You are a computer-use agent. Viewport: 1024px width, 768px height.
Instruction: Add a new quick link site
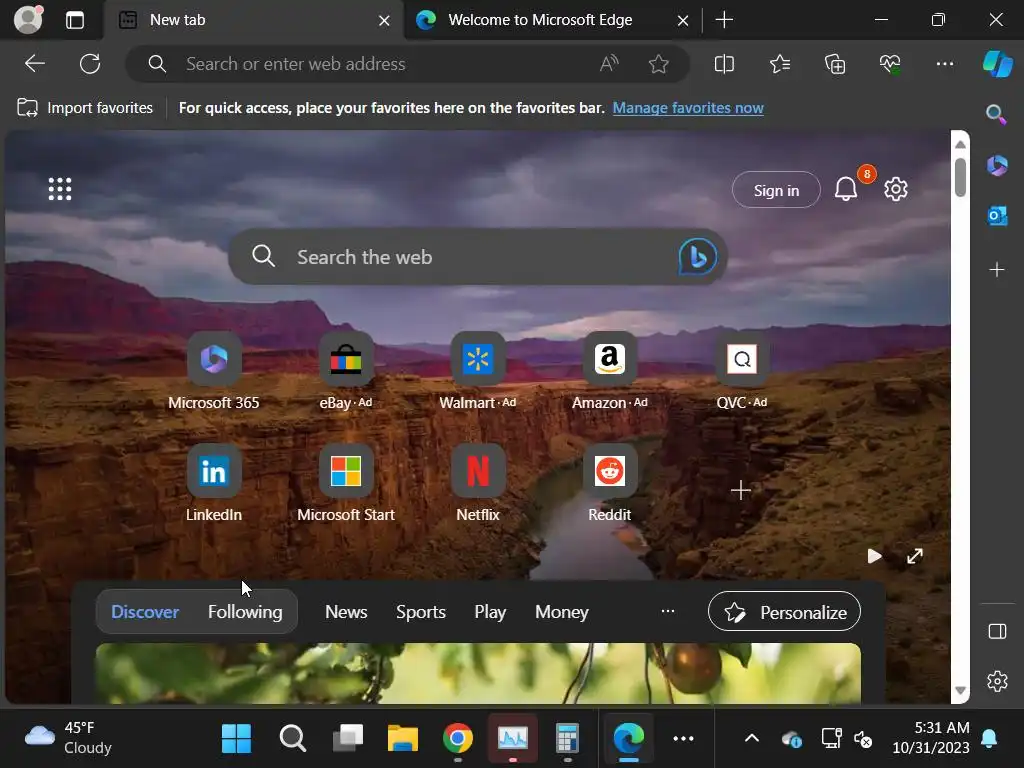pyautogui.click(x=741, y=490)
